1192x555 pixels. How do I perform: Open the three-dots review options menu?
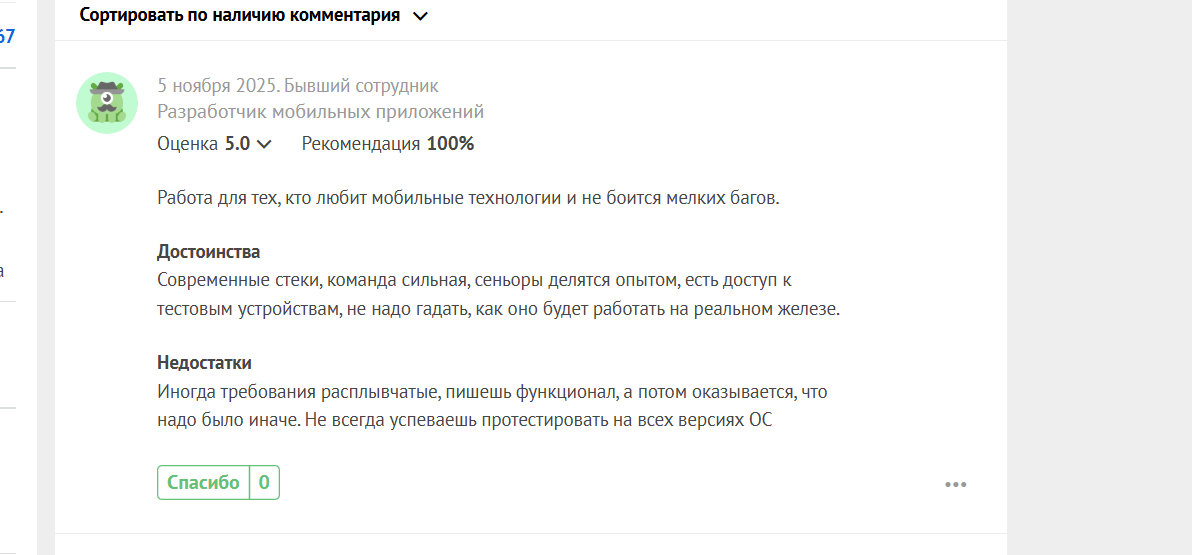[x=955, y=485]
